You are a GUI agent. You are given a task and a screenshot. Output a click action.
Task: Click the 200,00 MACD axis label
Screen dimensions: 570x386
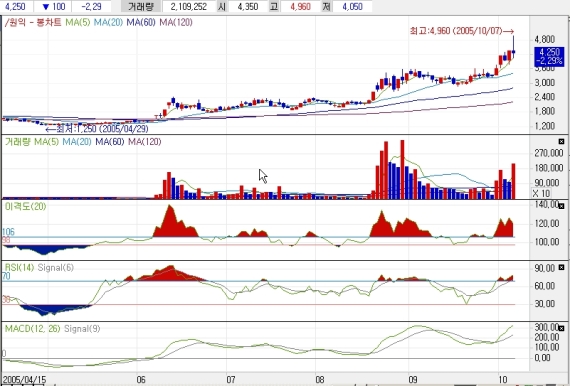[546, 338]
